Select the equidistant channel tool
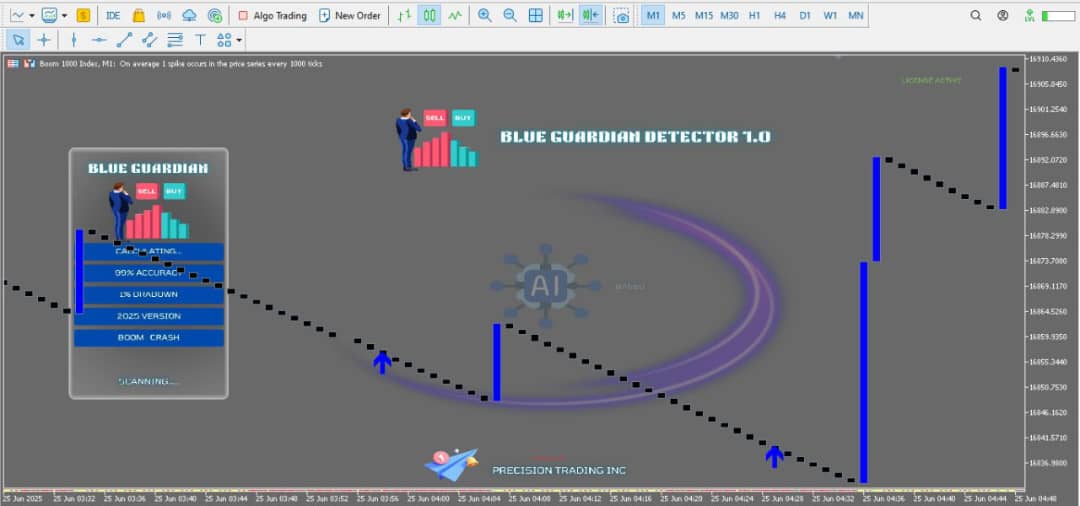 149,40
